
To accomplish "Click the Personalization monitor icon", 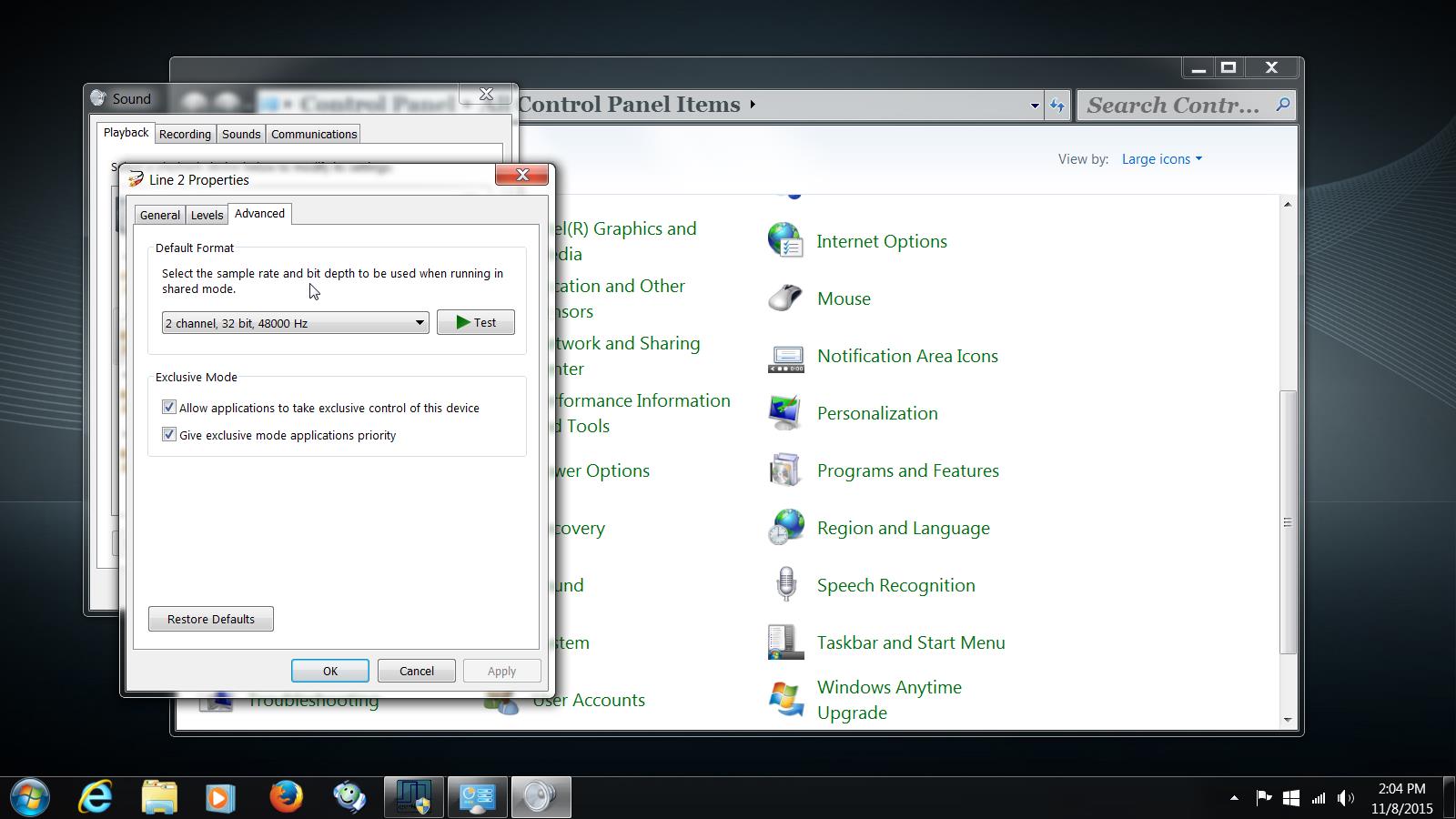I will point(785,413).
